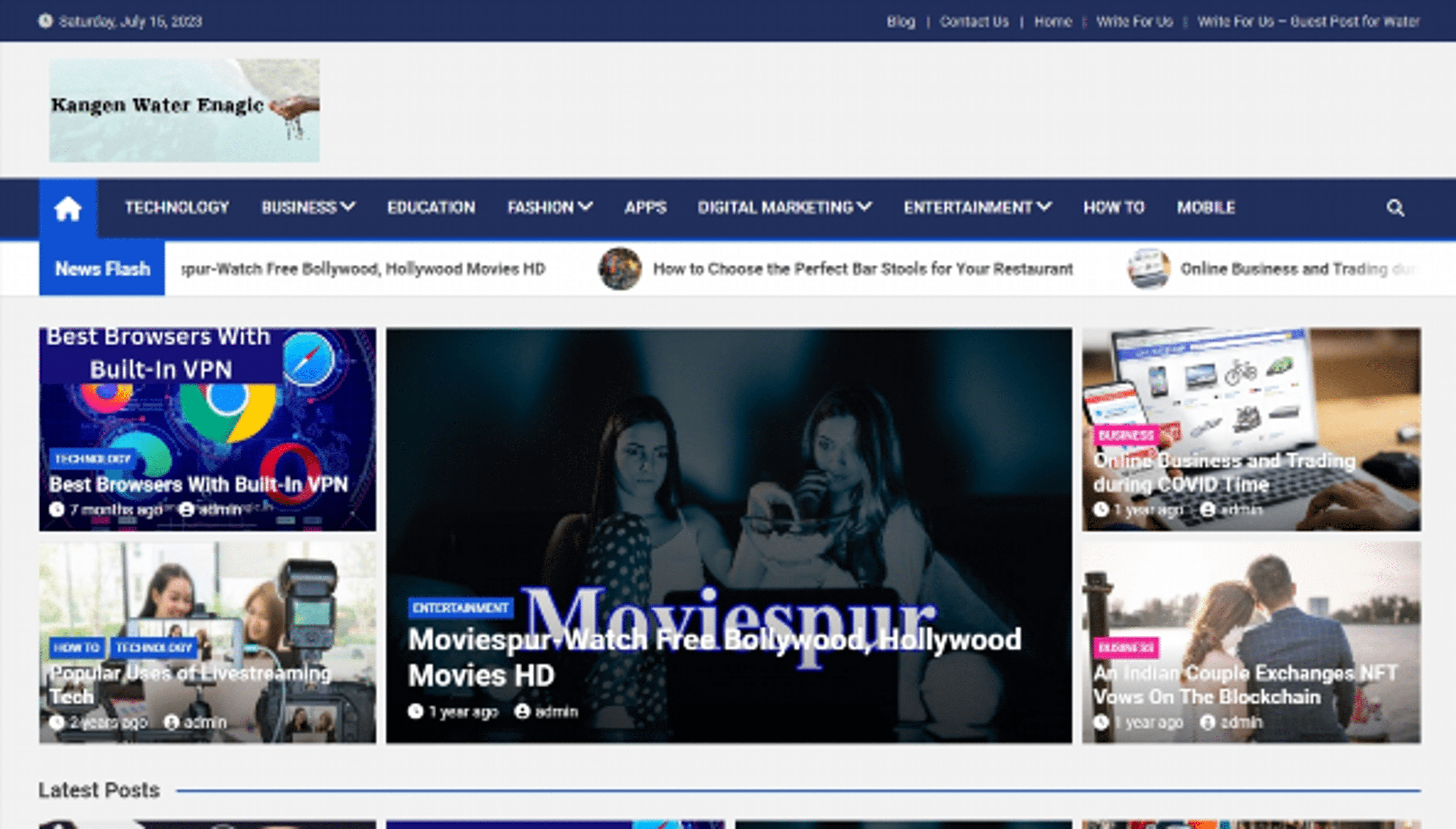Click the home icon in navigation bar
The width and height of the screenshot is (1456, 829).
coord(68,209)
